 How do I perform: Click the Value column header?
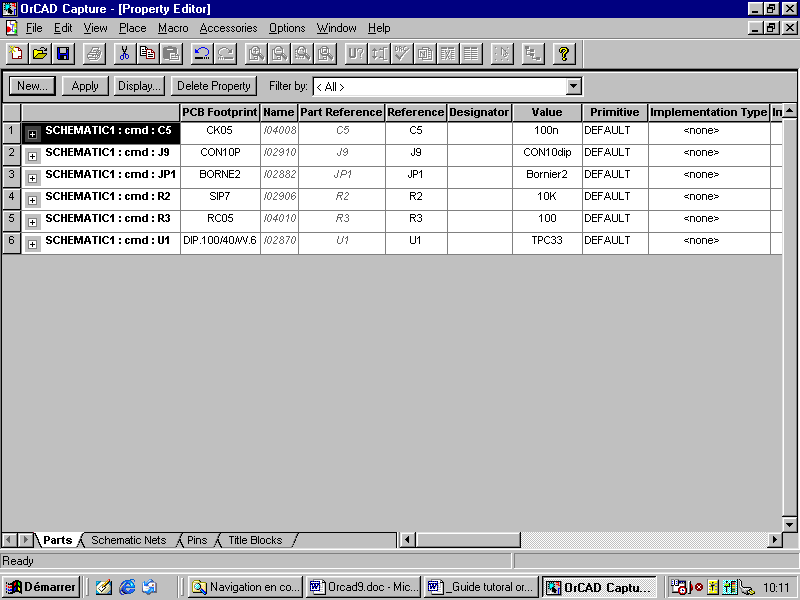pos(547,112)
